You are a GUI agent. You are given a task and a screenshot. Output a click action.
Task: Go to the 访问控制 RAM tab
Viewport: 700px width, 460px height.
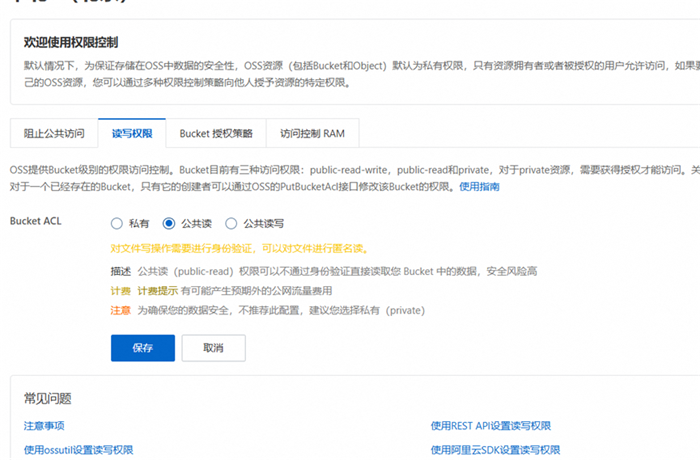click(x=312, y=134)
